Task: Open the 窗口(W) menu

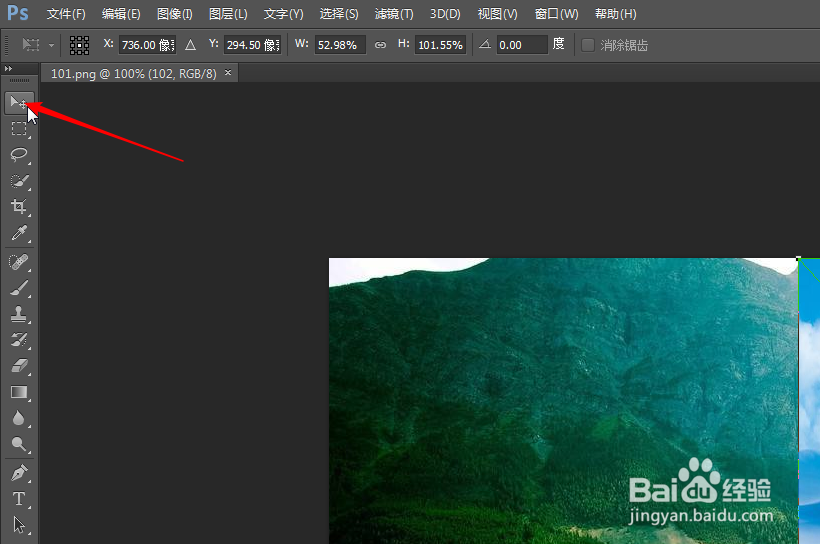Action: (556, 14)
